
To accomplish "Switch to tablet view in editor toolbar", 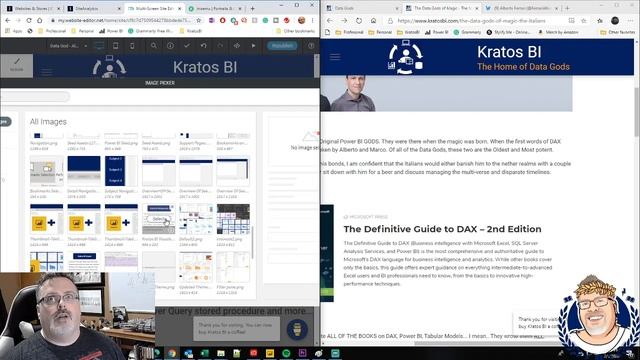I will click(116, 46).
